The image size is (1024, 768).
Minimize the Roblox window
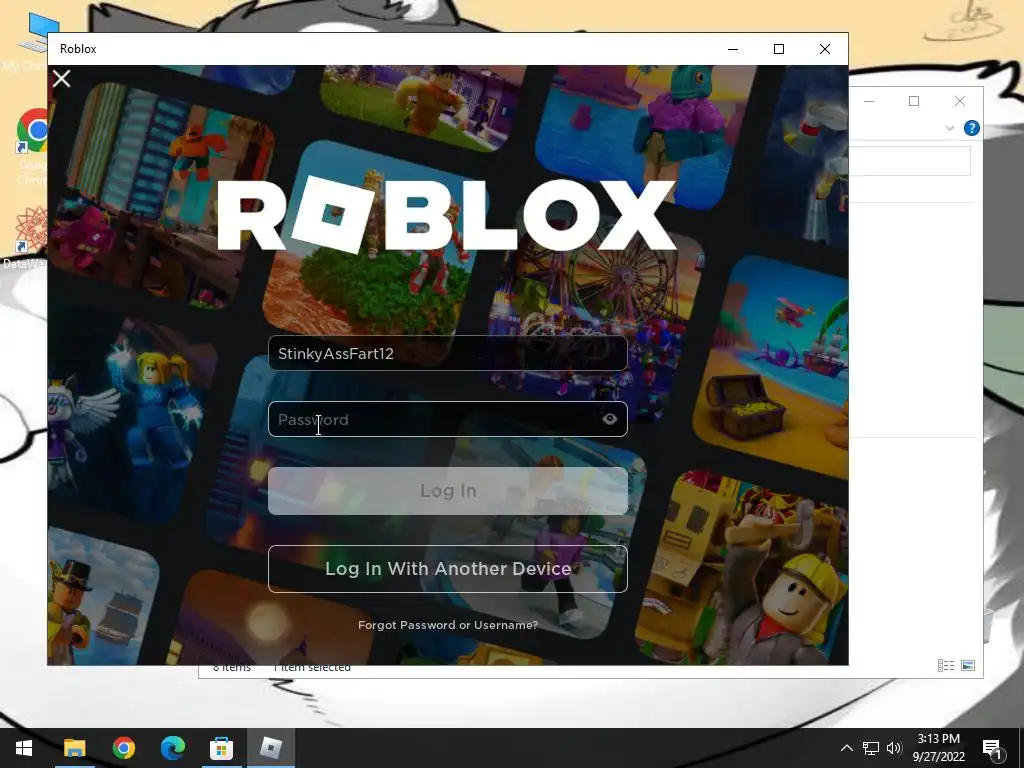[x=733, y=49]
